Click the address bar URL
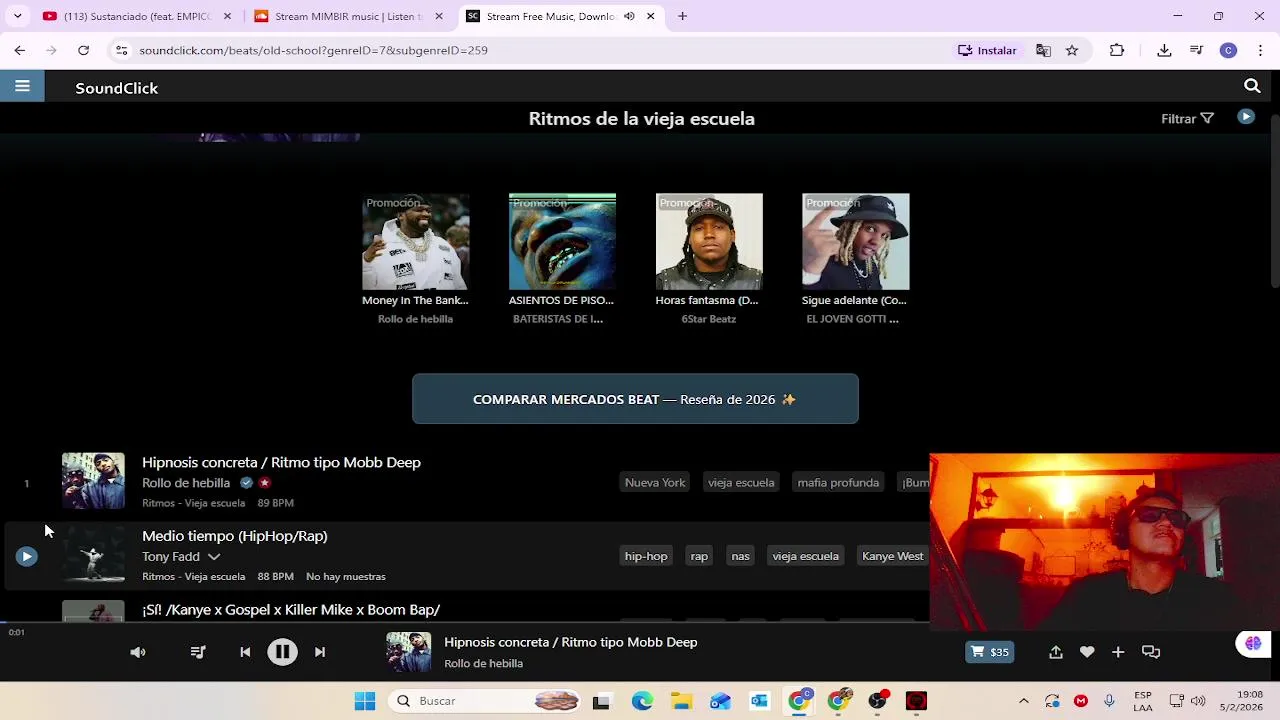1280x720 pixels. pos(313,50)
